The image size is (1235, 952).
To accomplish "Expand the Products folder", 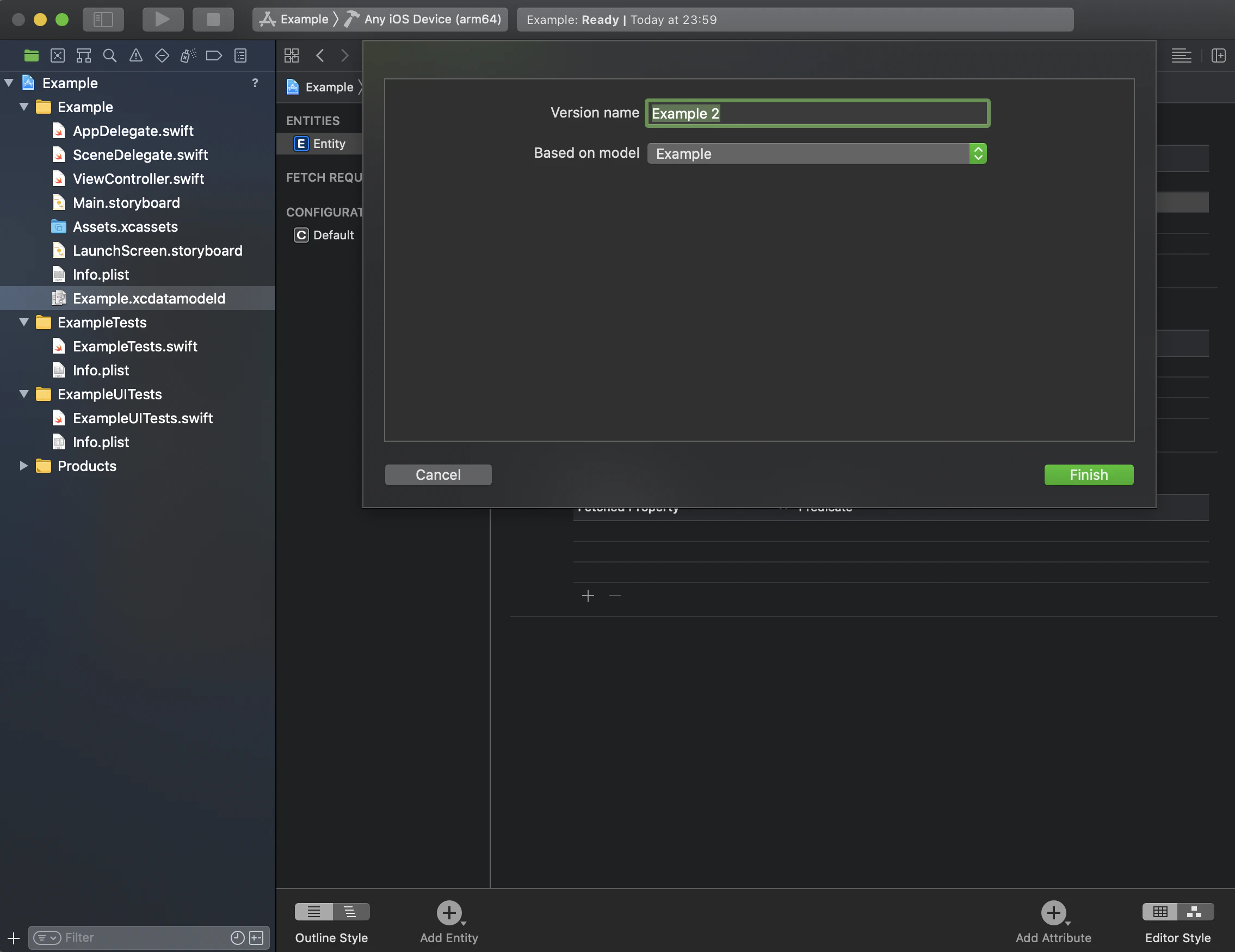I will point(24,466).
